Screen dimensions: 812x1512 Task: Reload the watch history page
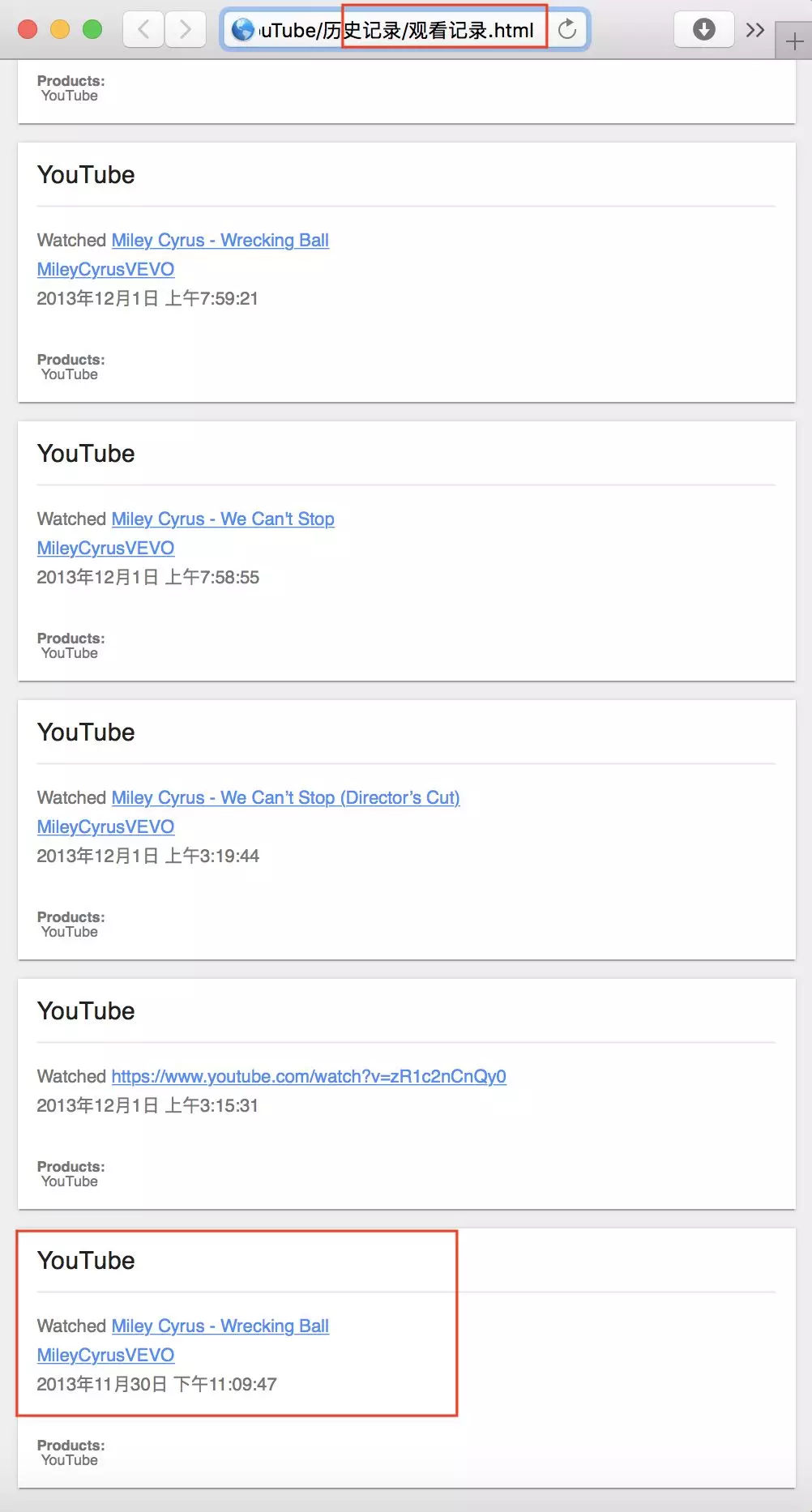(567, 30)
